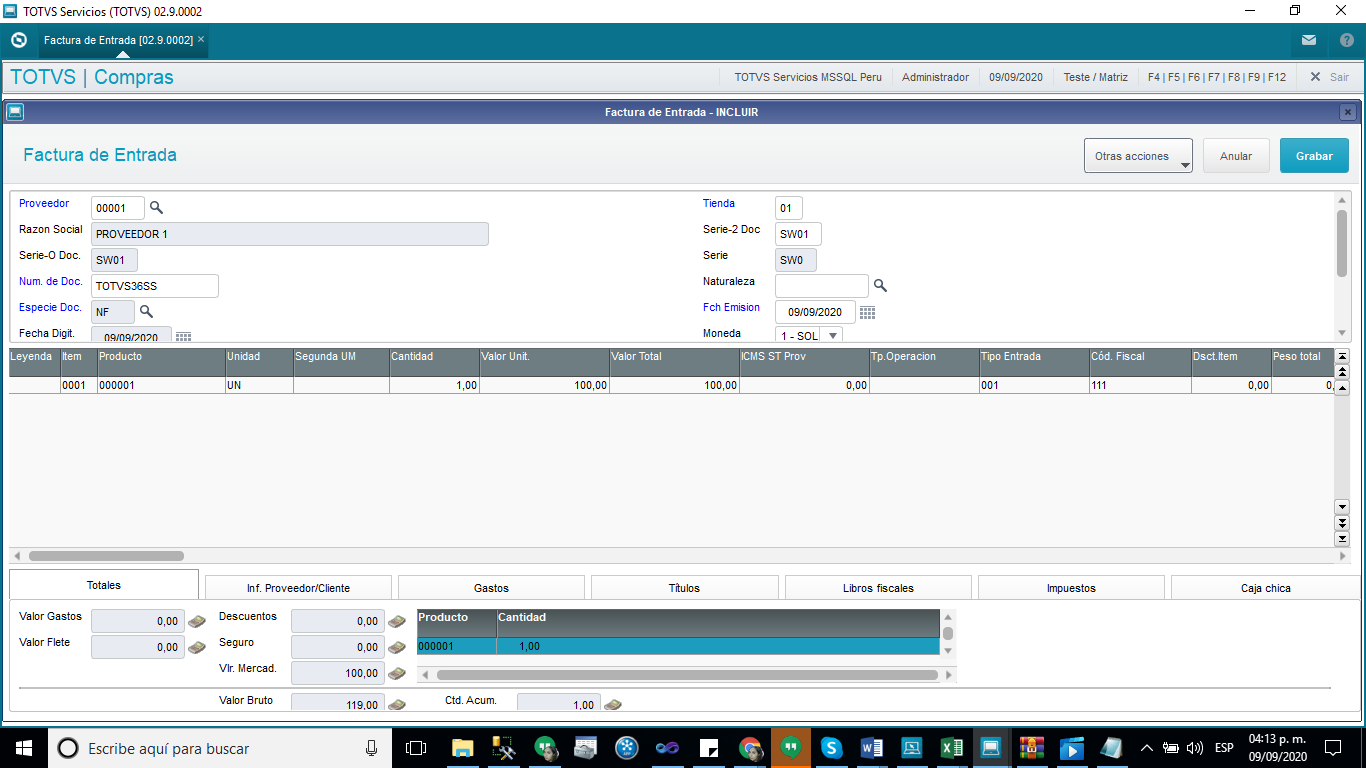The width and height of the screenshot is (1366, 768).
Task: Click the Teste / Matriz branch label
Action: click(x=1095, y=77)
